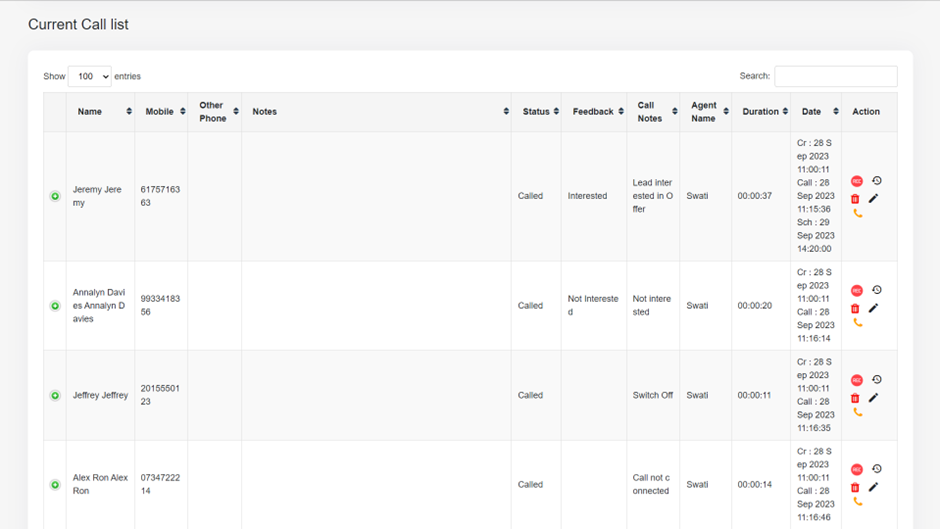Sort call list by Feedback column
Screen dimensions: 940x529
pyautogui.click(x=594, y=112)
